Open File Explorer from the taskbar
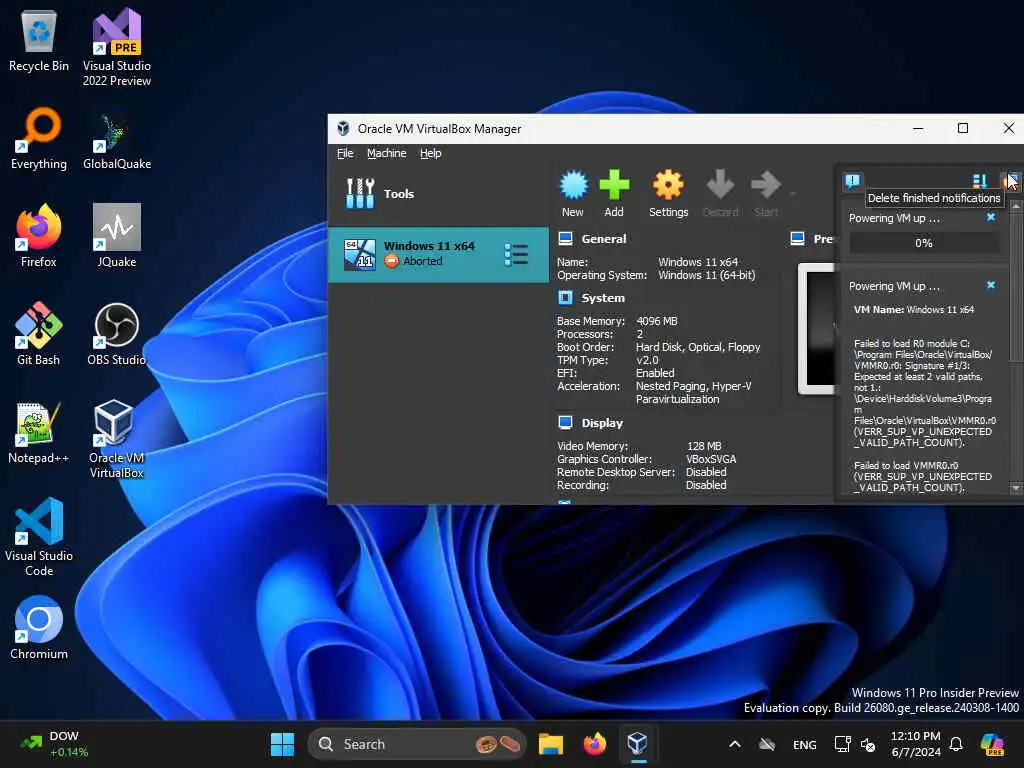 click(551, 744)
